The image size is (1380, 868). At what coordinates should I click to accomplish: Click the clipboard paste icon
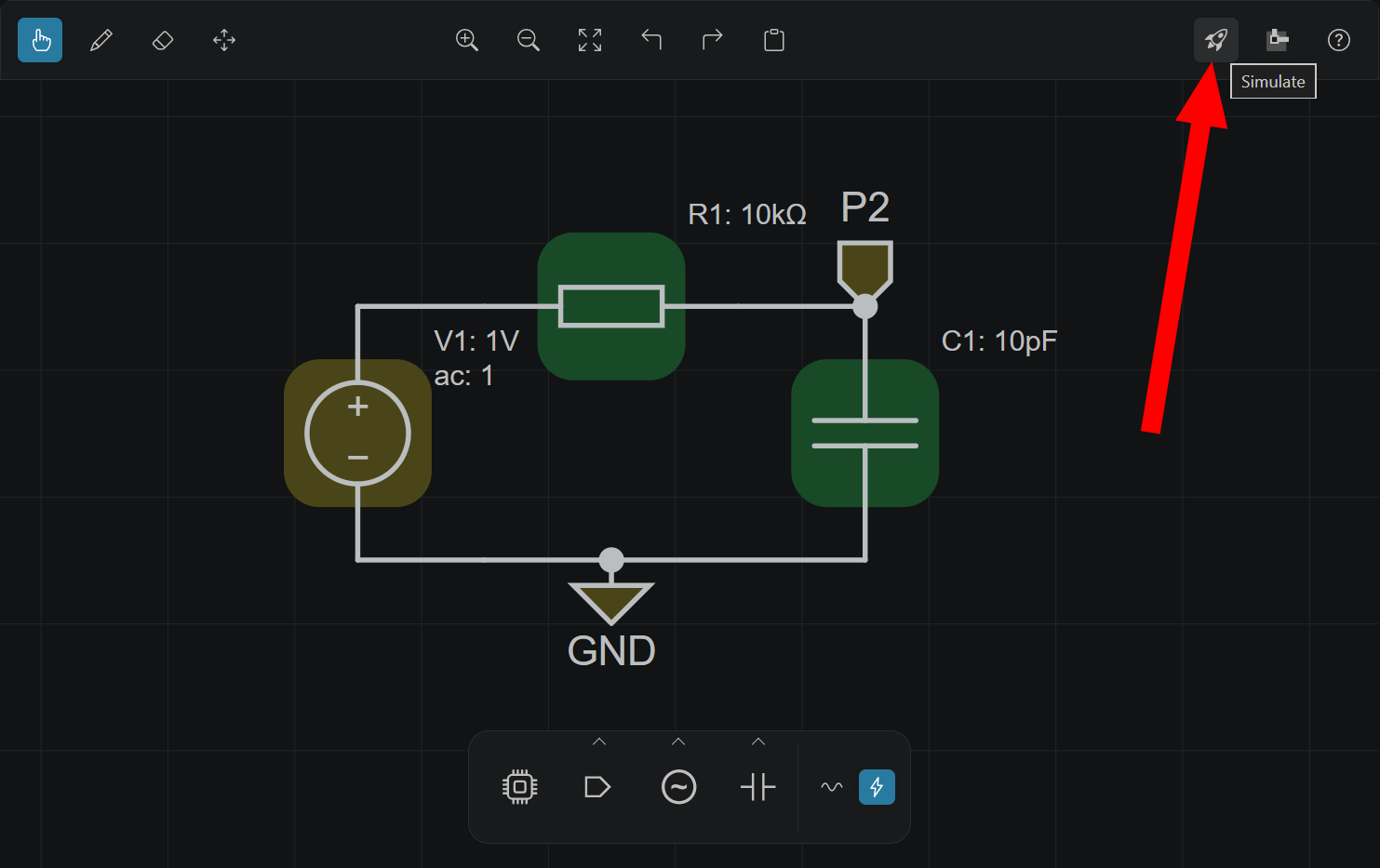click(774, 40)
